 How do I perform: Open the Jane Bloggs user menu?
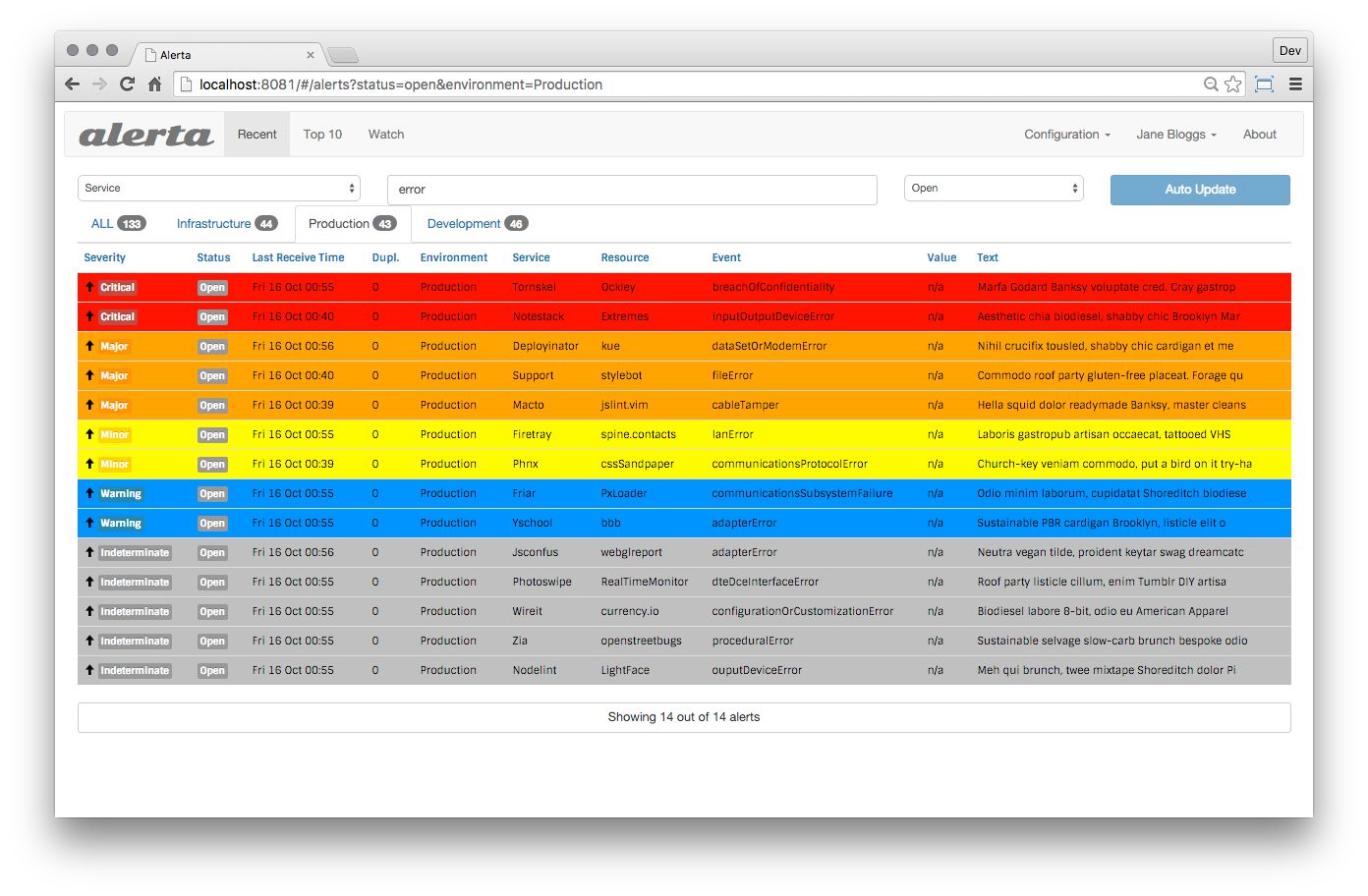(1175, 135)
